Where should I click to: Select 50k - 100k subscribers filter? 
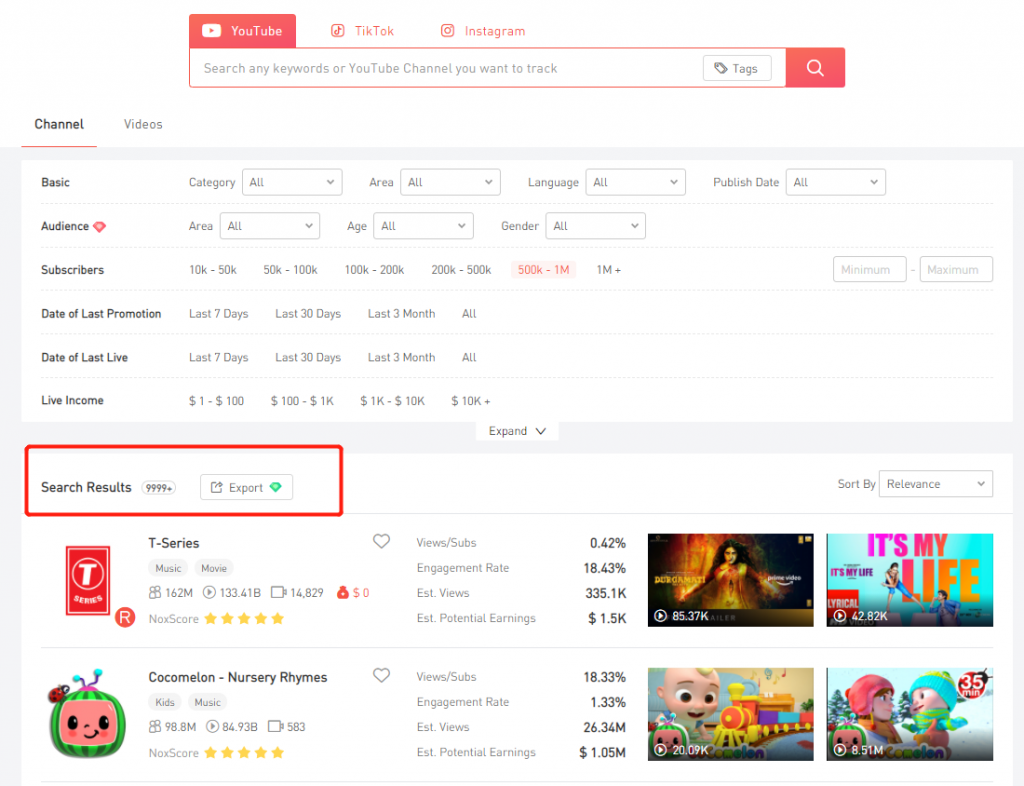tap(291, 270)
